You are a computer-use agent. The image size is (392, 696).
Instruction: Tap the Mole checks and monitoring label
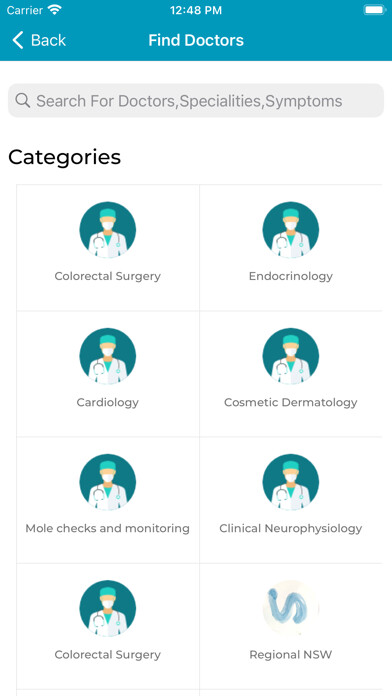[107, 528]
